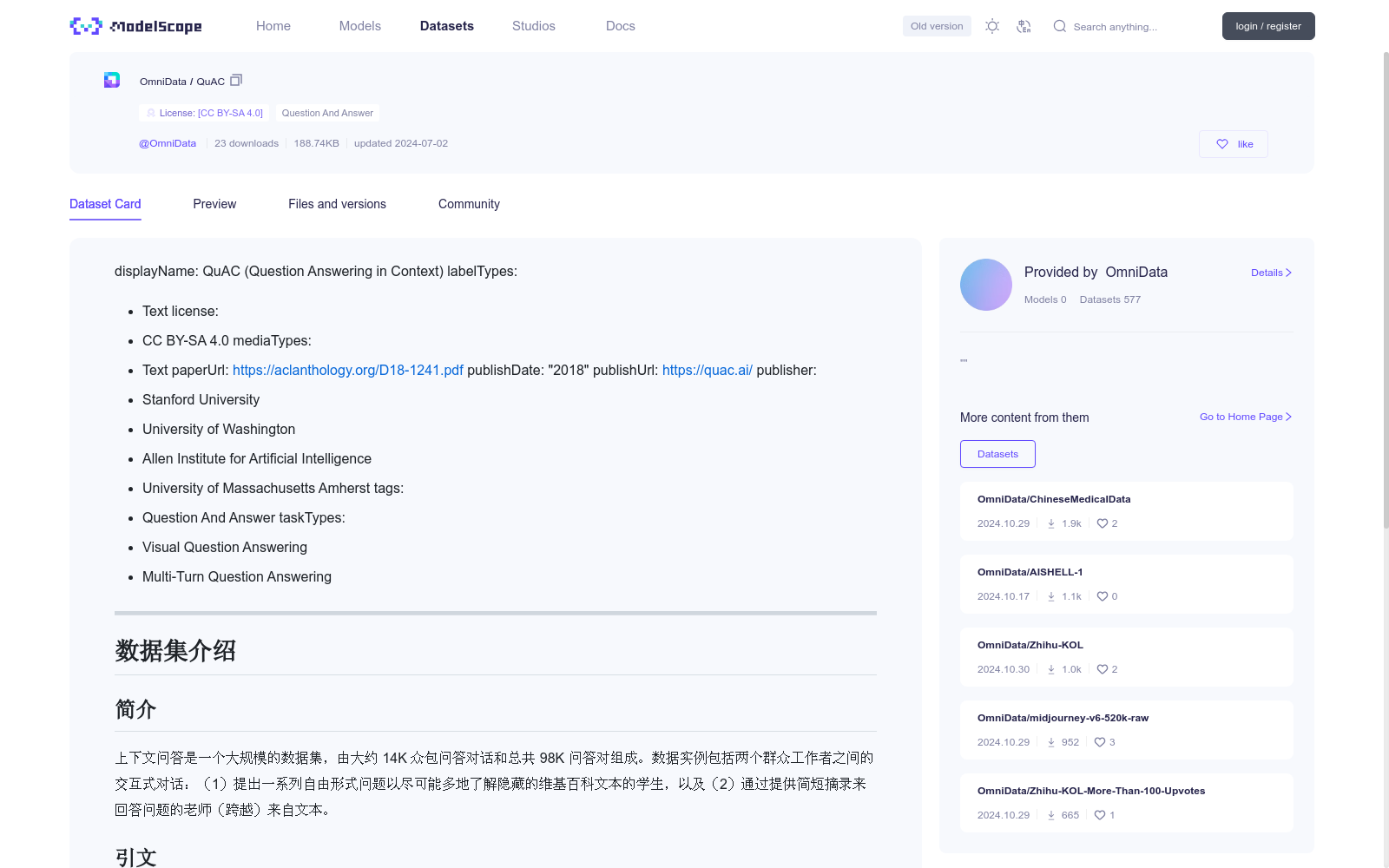
Task: Click the Old version button
Action: point(937,26)
